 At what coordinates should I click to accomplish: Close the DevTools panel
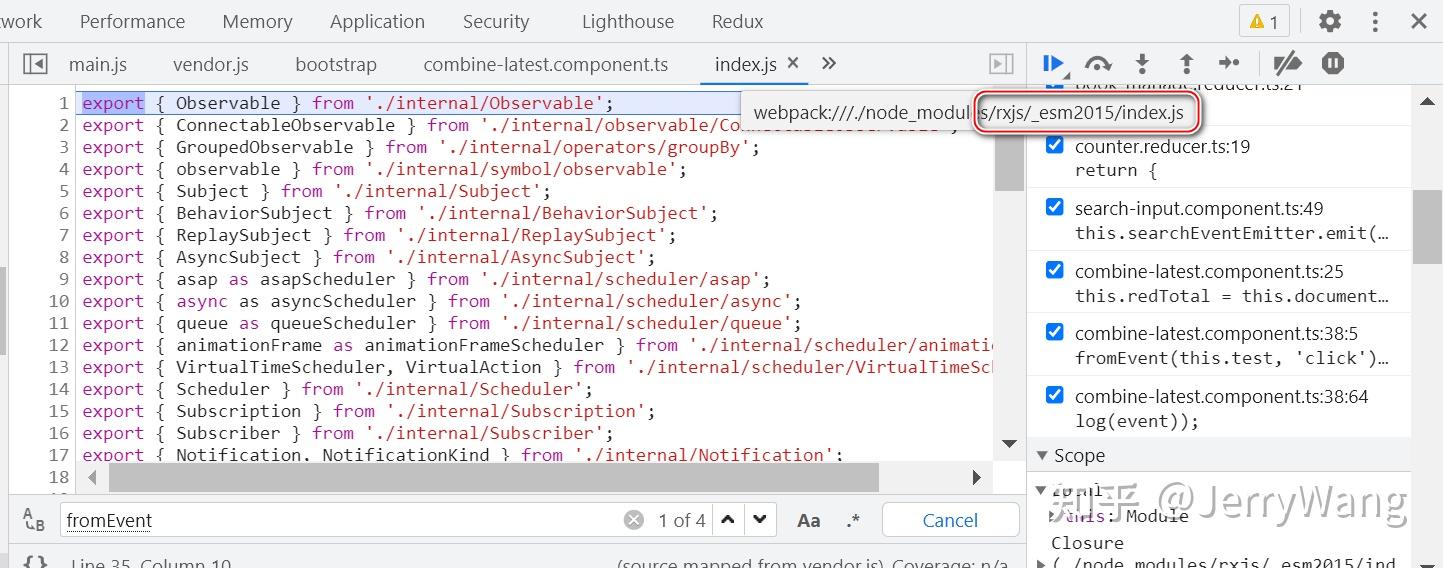(x=1418, y=21)
